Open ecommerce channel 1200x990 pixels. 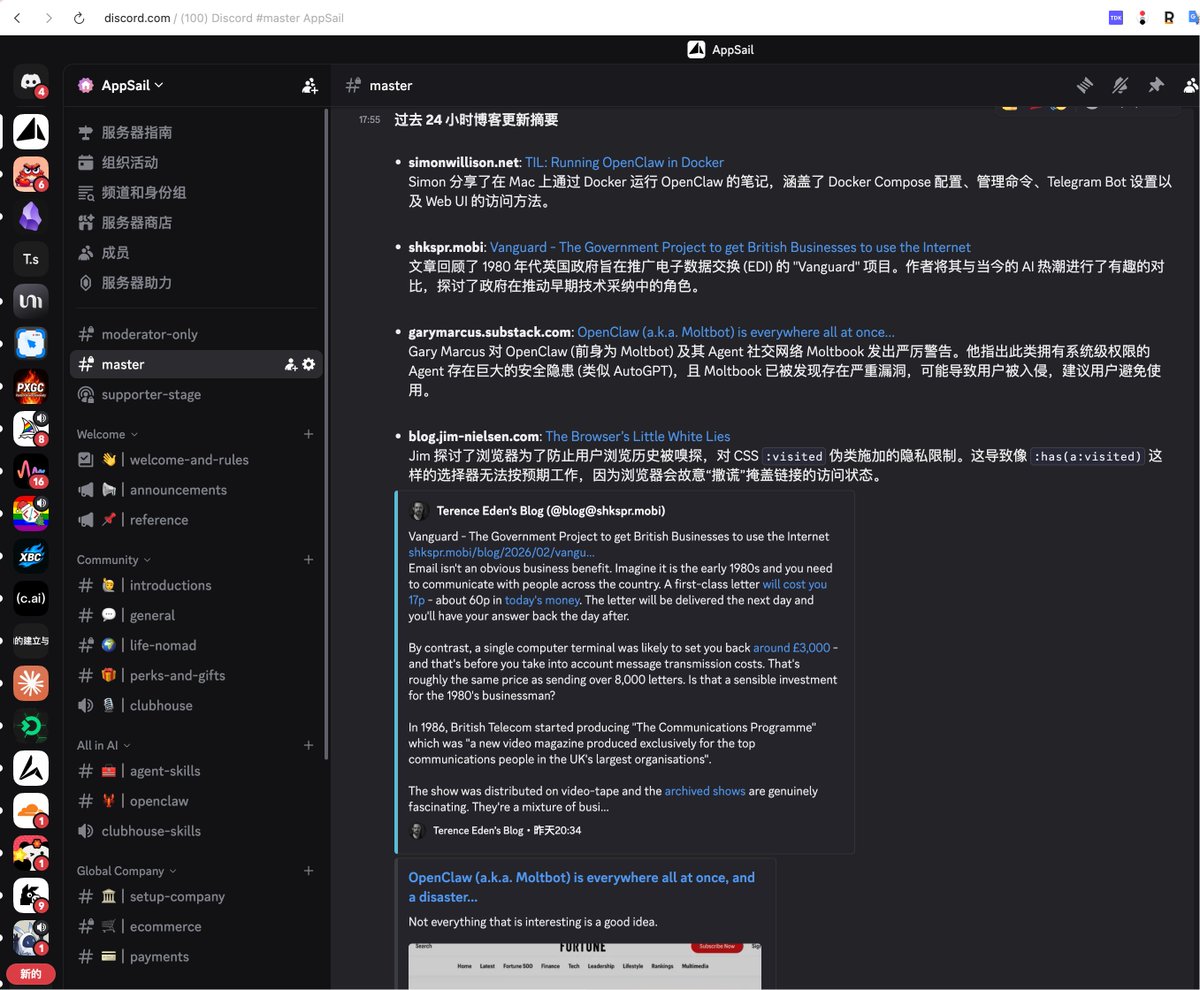[196, 927]
